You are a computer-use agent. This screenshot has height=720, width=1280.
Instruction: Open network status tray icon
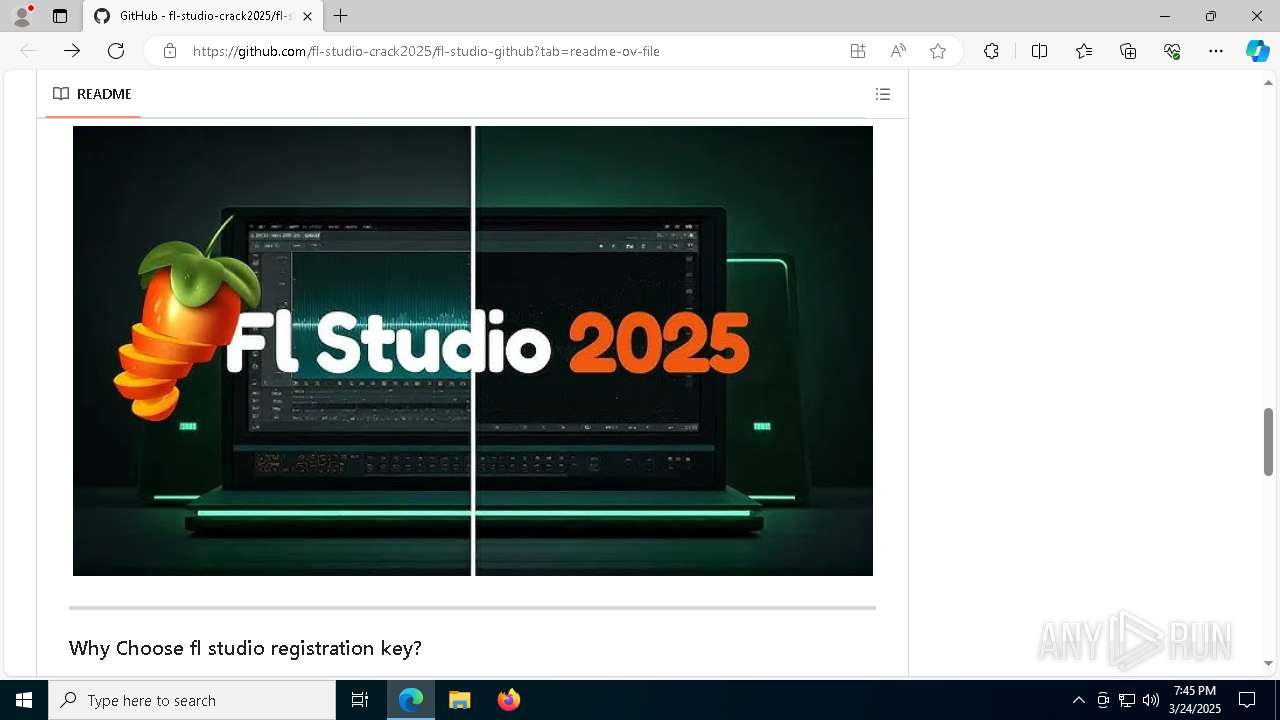(1127, 700)
